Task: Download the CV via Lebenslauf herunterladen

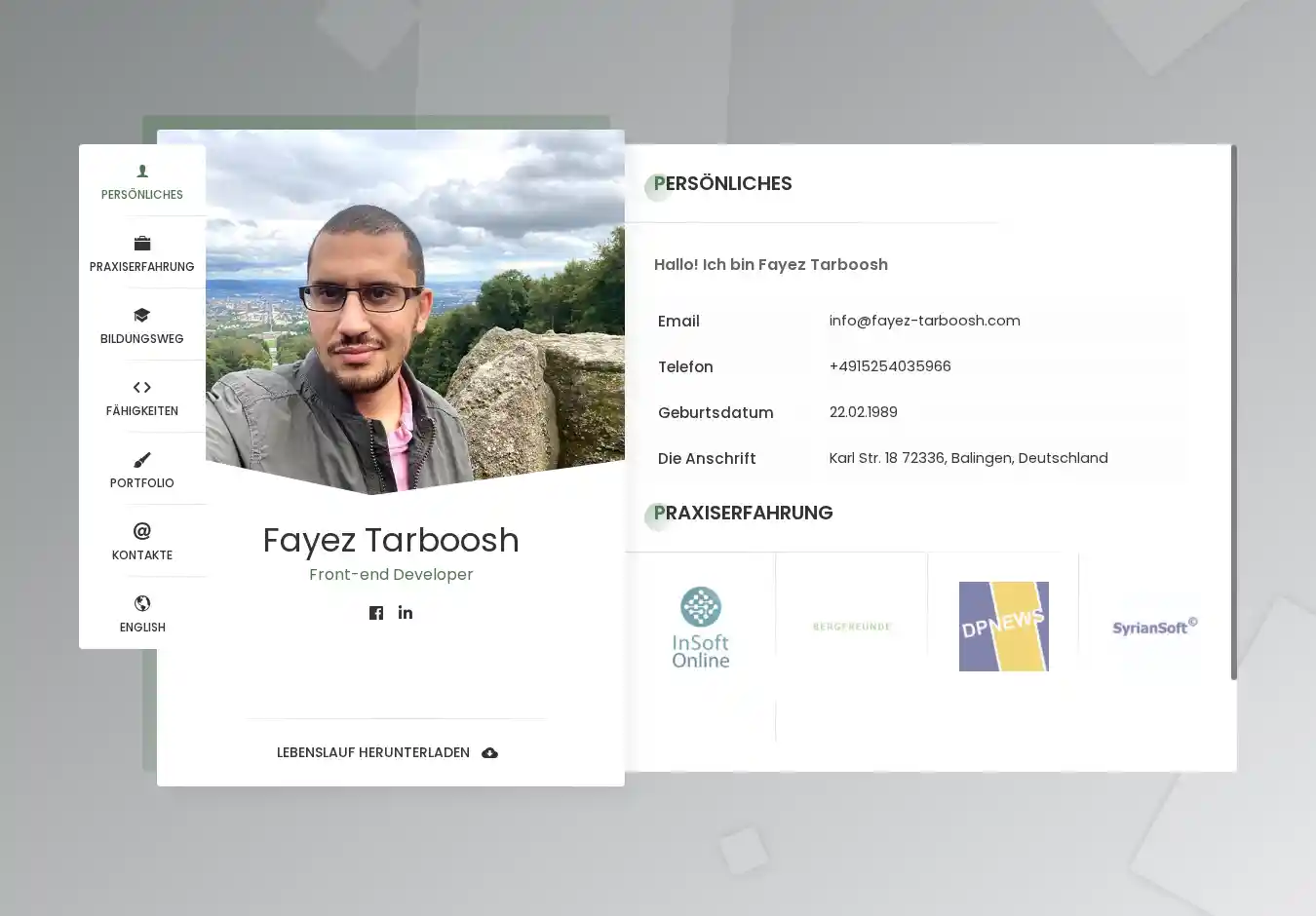Action: pos(373,753)
